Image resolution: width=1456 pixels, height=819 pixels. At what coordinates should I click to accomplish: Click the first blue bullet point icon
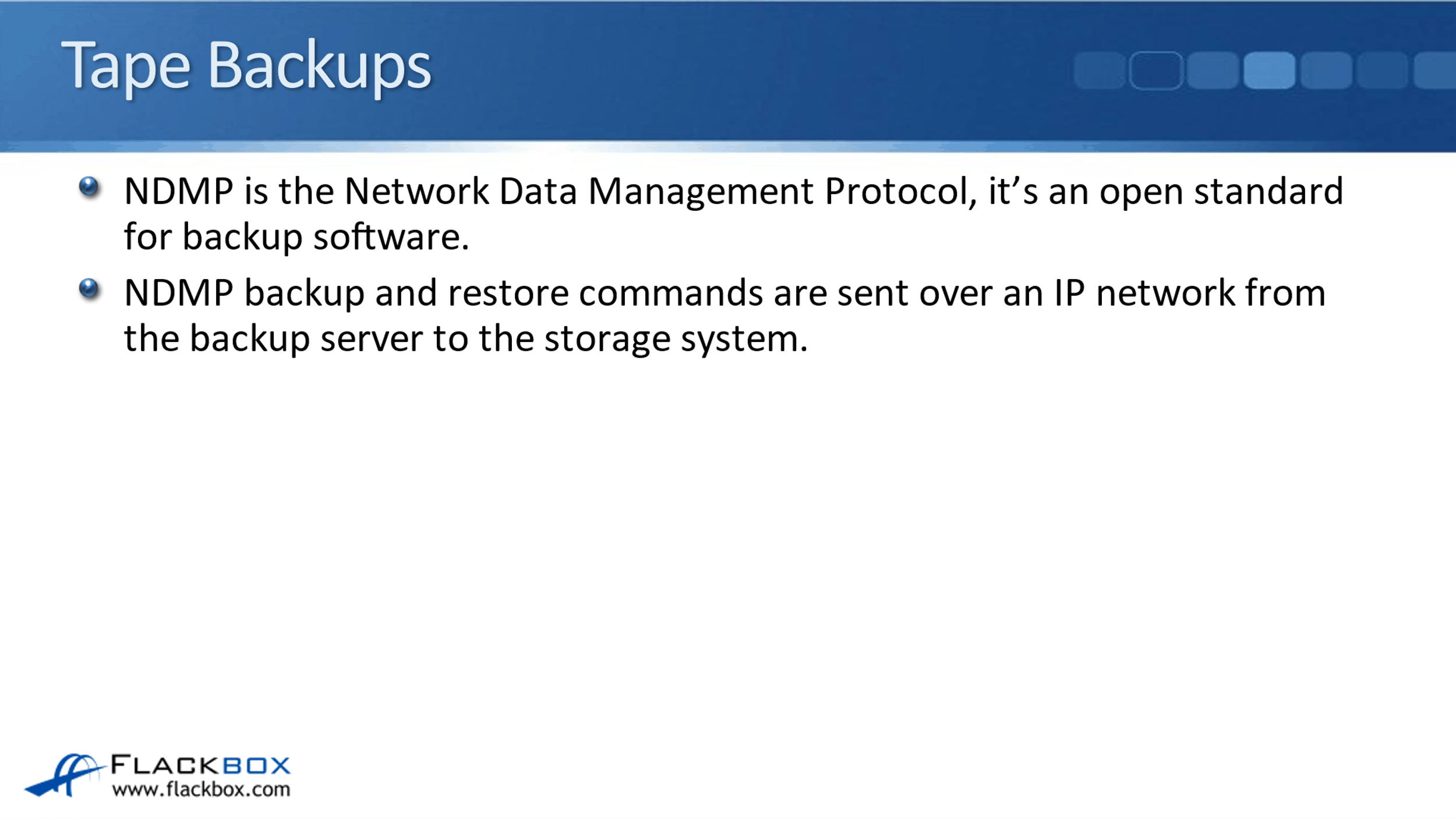tap(89, 187)
